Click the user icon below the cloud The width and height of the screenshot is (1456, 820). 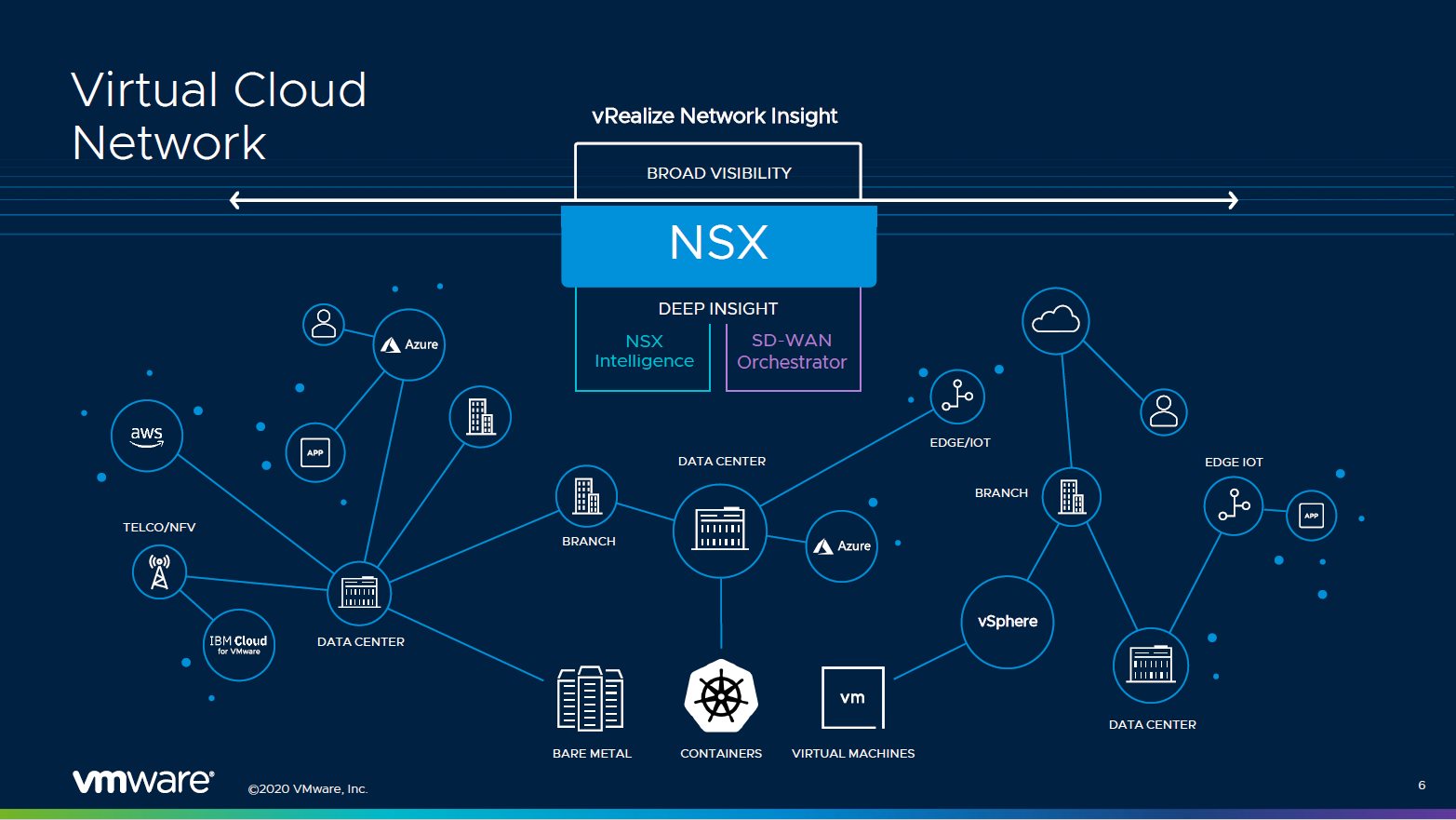(1164, 412)
